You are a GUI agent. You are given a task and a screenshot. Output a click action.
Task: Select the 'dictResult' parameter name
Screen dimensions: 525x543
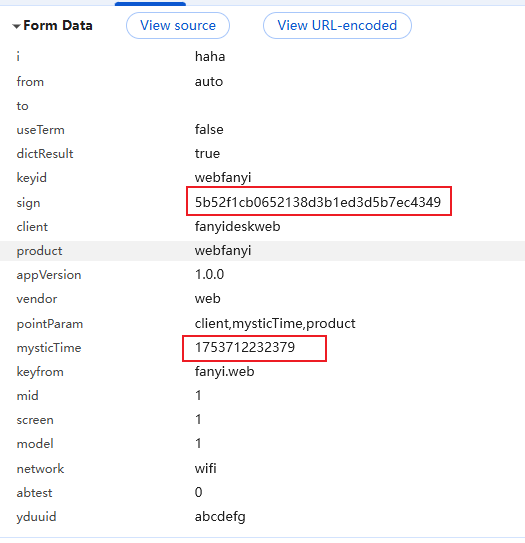45,154
